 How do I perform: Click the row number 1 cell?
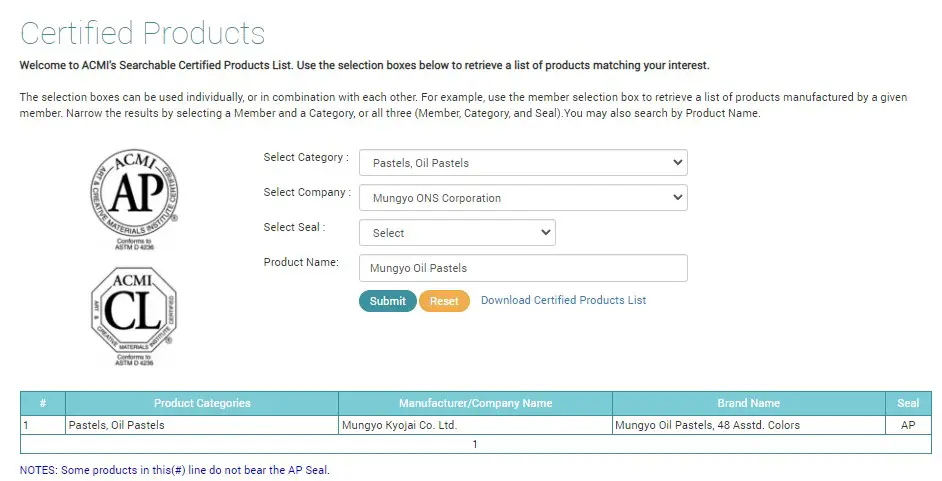tap(43, 425)
